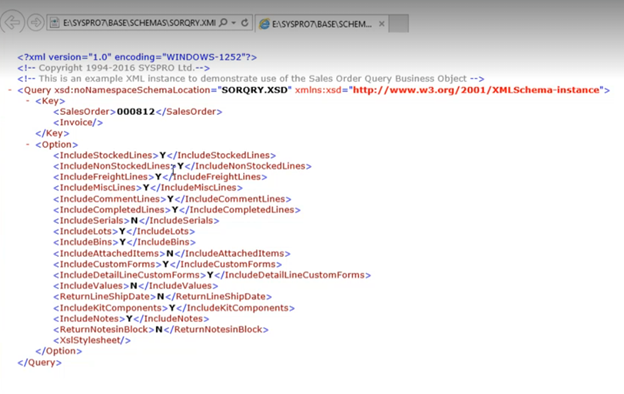Click the search magnifier in address bar
This screenshot has width=624, height=394.
pyautogui.click(x=224, y=23)
